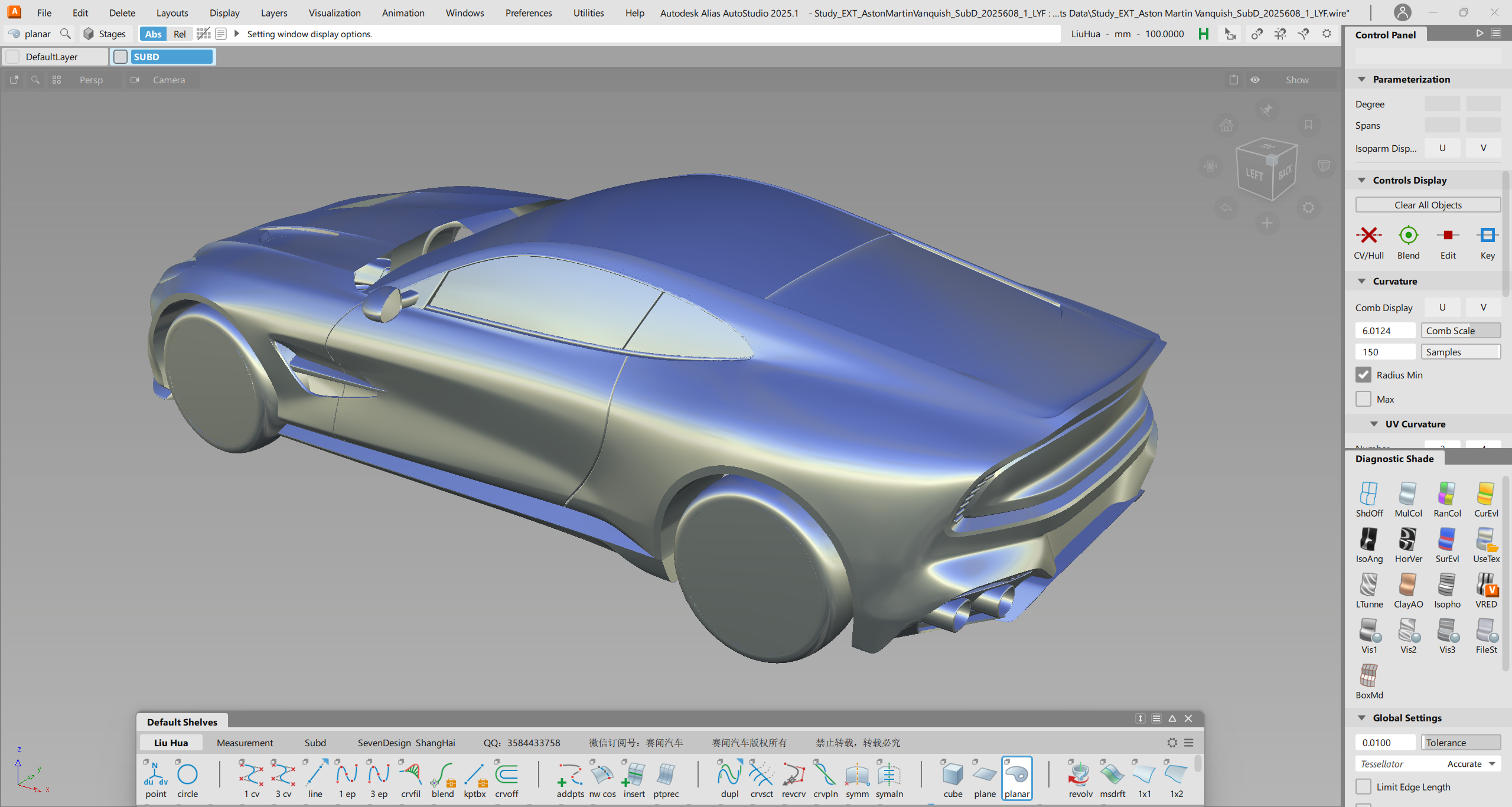Viewport: 1512px width, 807px height.
Task: Collapse the Parameterization section
Action: 1361,79
